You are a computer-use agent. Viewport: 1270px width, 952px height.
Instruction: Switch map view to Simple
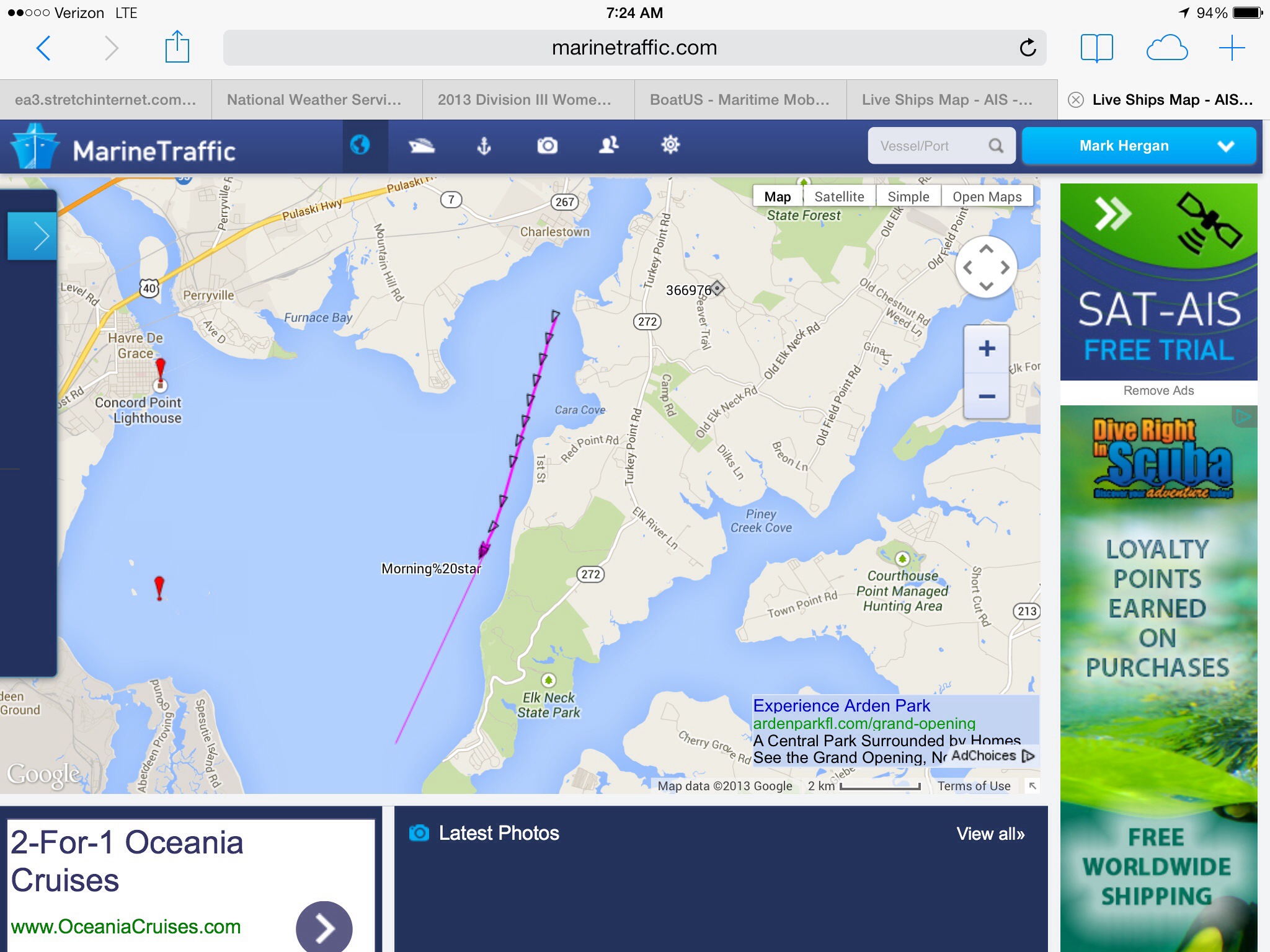[908, 196]
